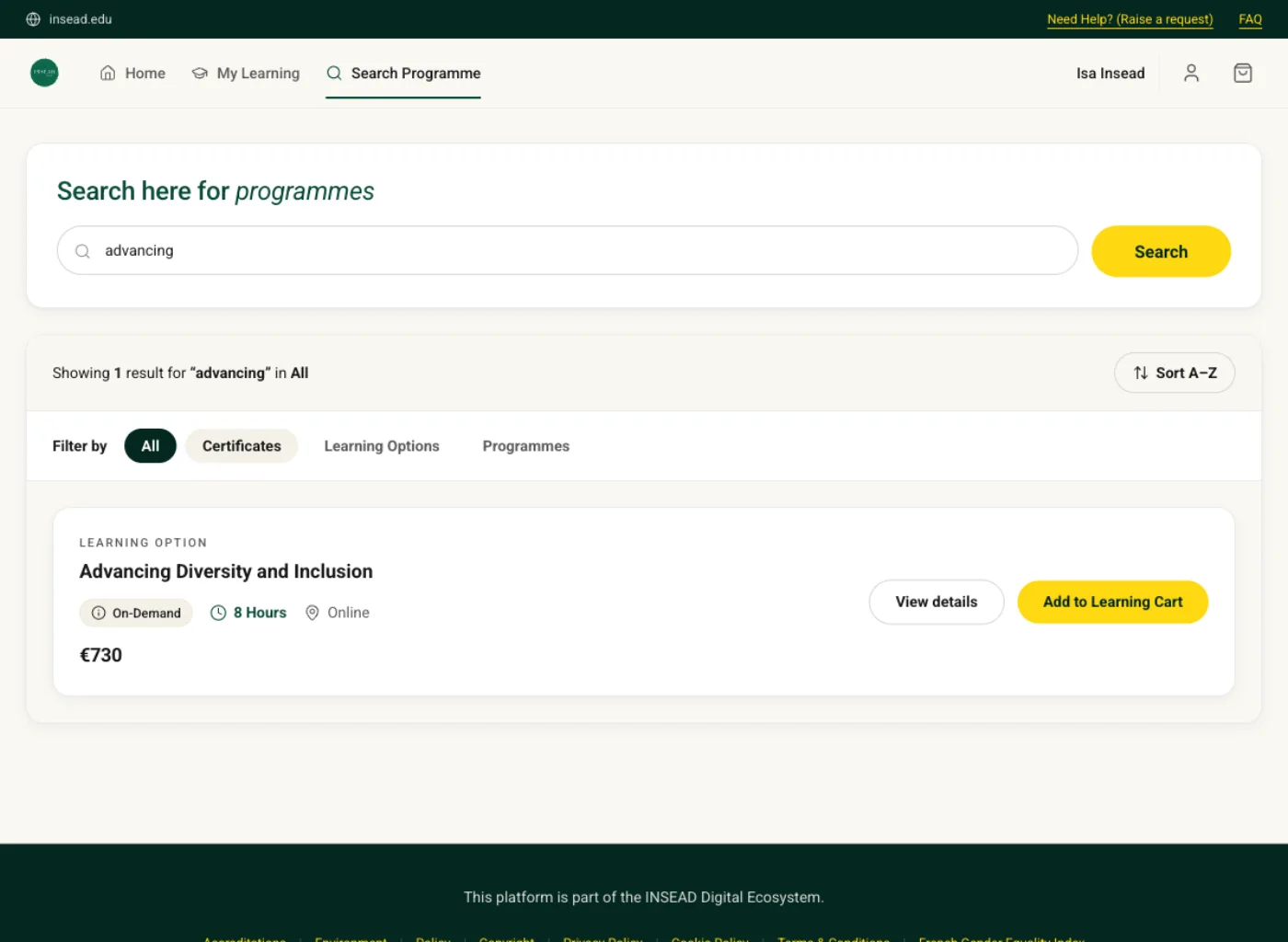Select the All filter pill
Viewport: 1288px width, 942px height.
(x=150, y=446)
